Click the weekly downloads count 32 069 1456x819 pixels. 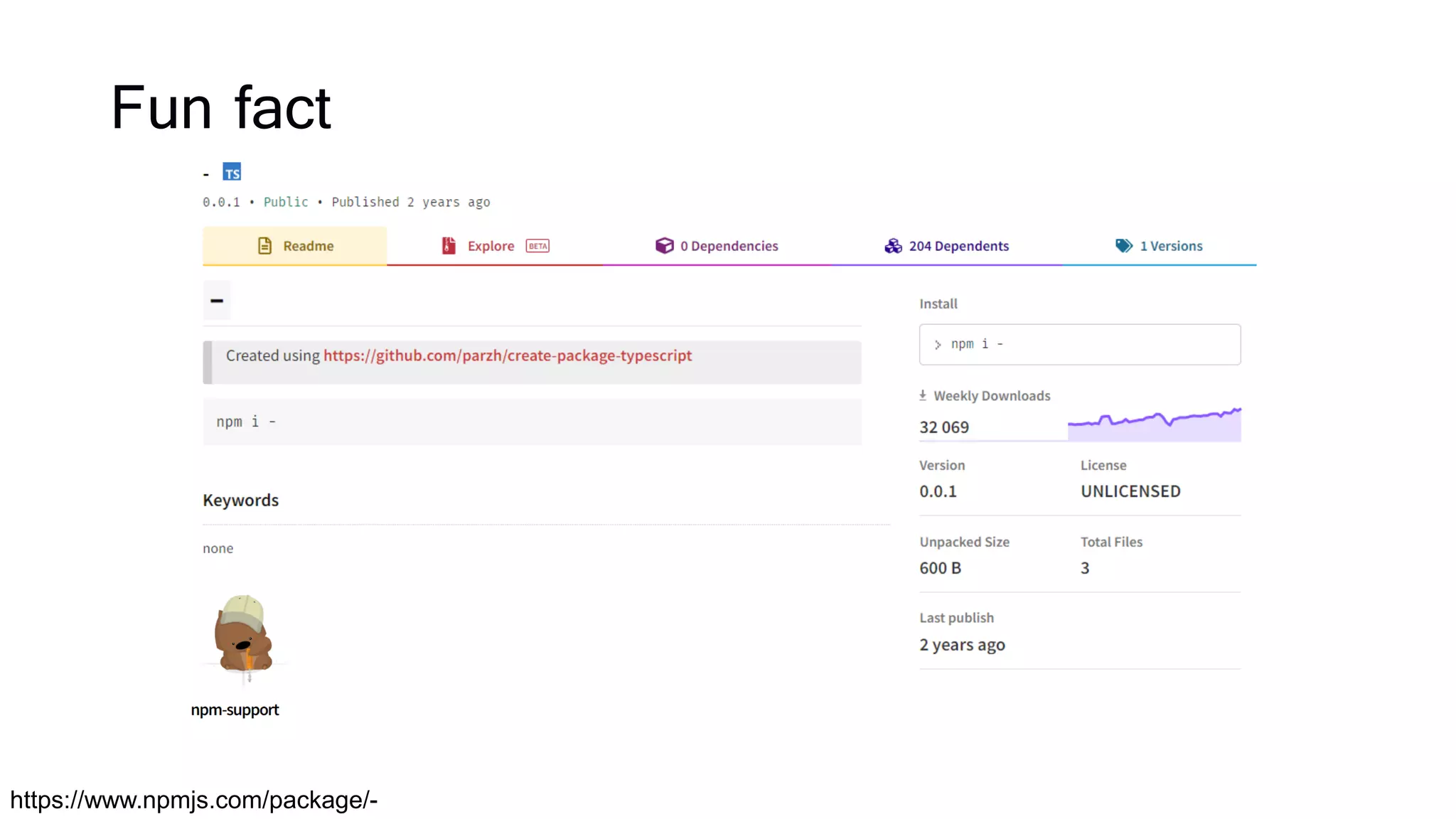coord(944,427)
